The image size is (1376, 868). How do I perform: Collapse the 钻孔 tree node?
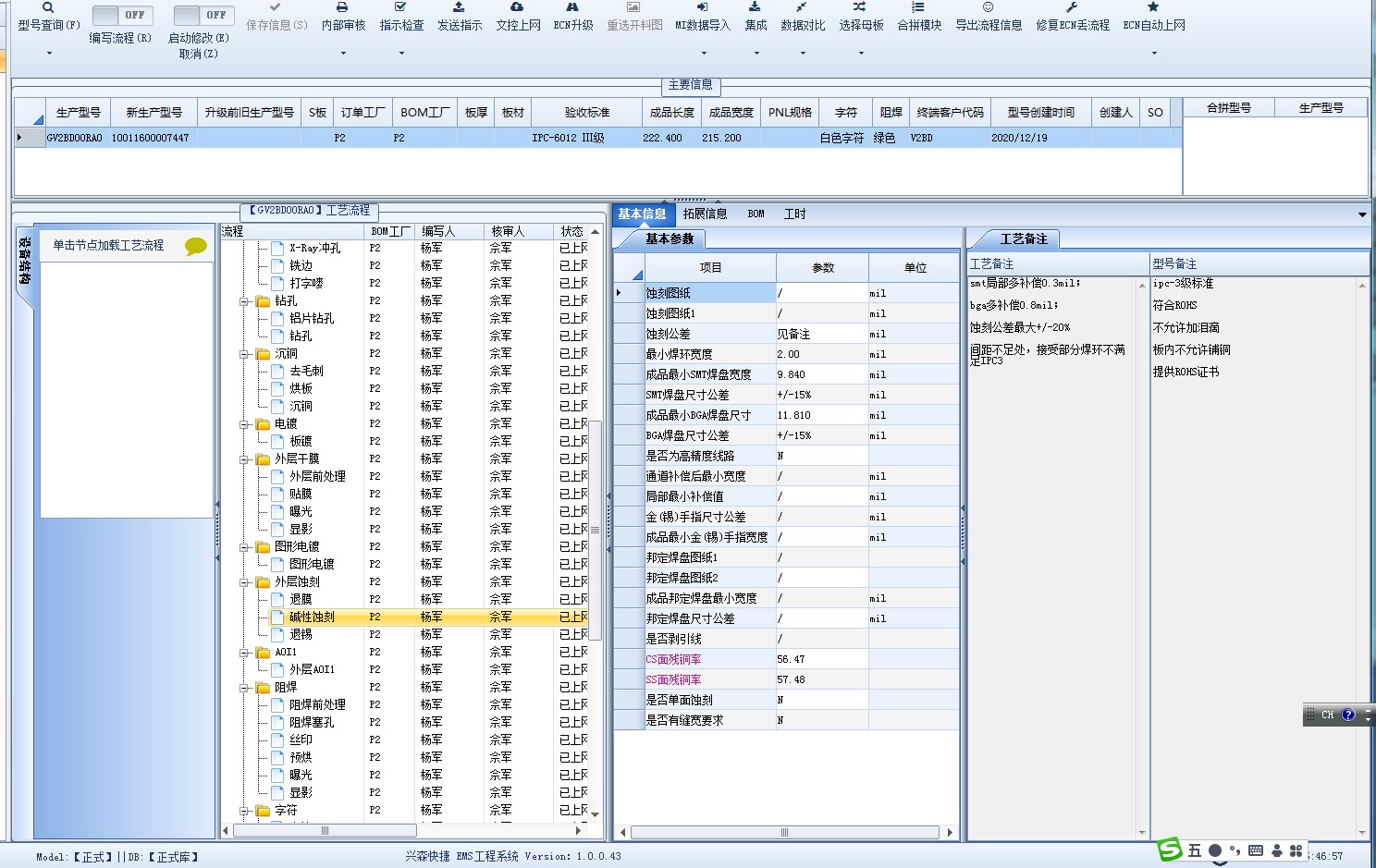(x=245, y=301)
